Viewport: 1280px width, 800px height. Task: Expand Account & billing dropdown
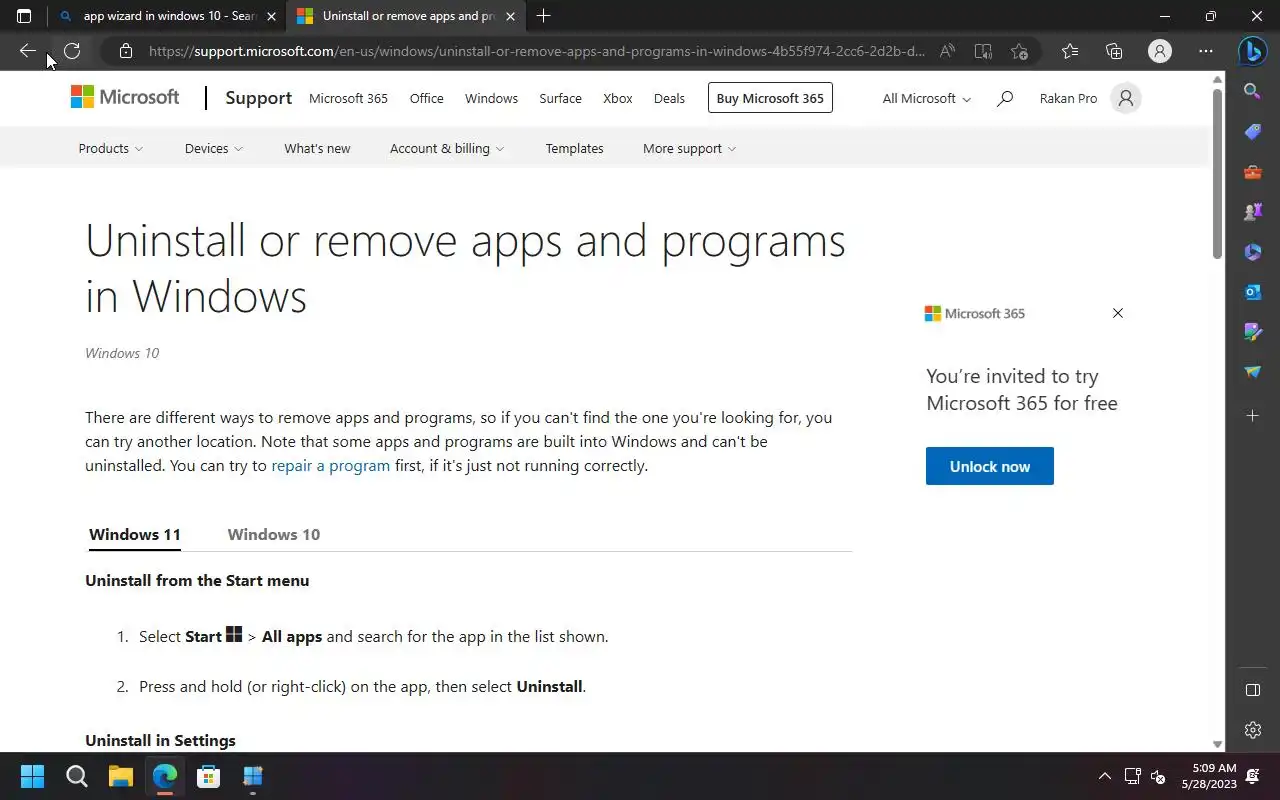[x=447, y=148]
